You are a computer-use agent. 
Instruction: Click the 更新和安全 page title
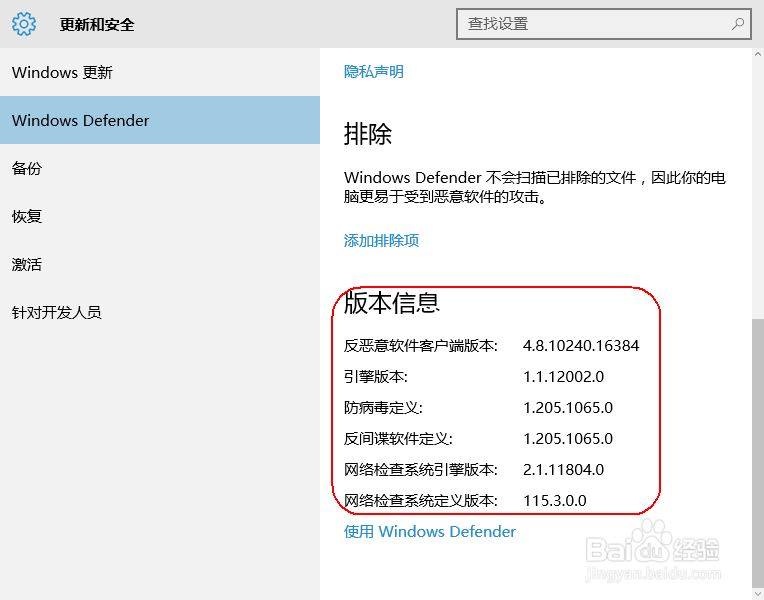[97, 24]
